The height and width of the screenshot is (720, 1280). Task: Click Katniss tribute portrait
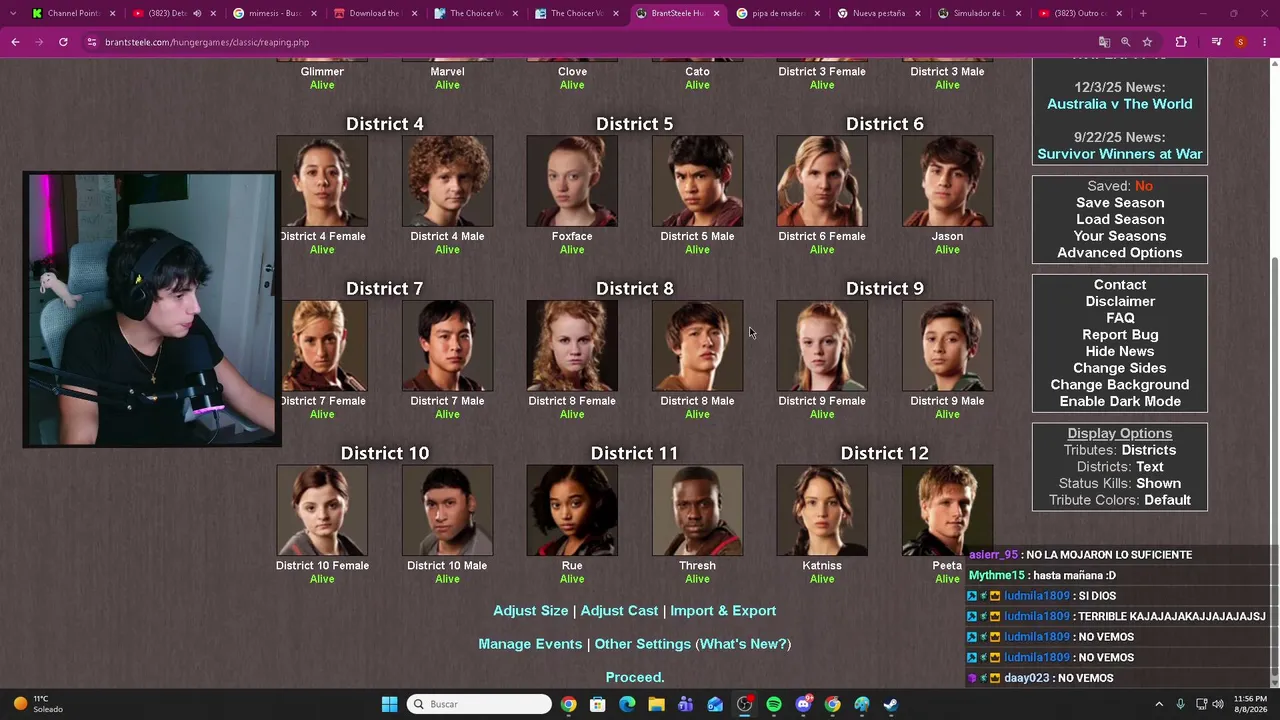822,510
